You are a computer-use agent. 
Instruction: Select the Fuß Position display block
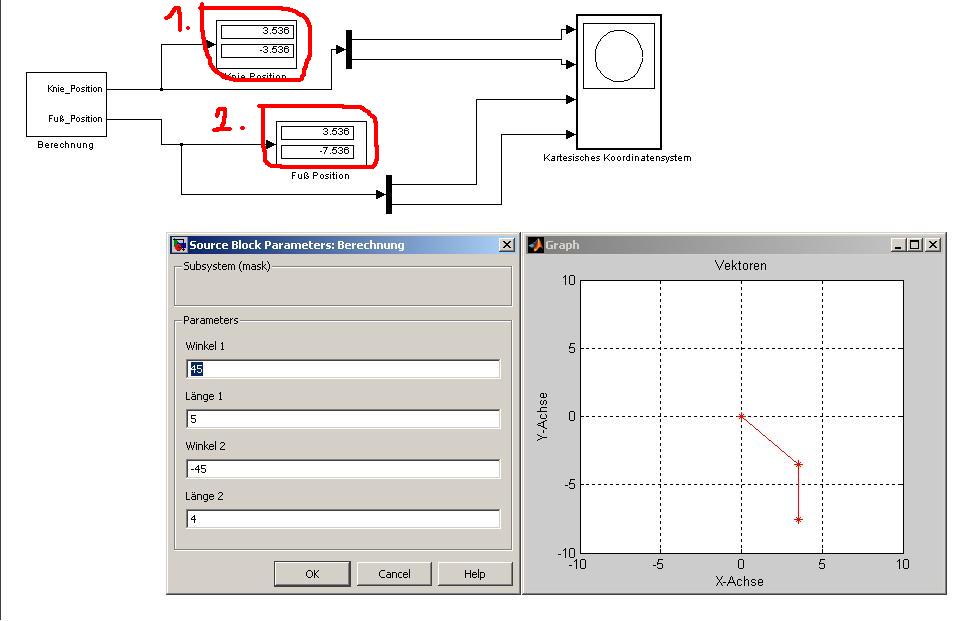[317, 142]
